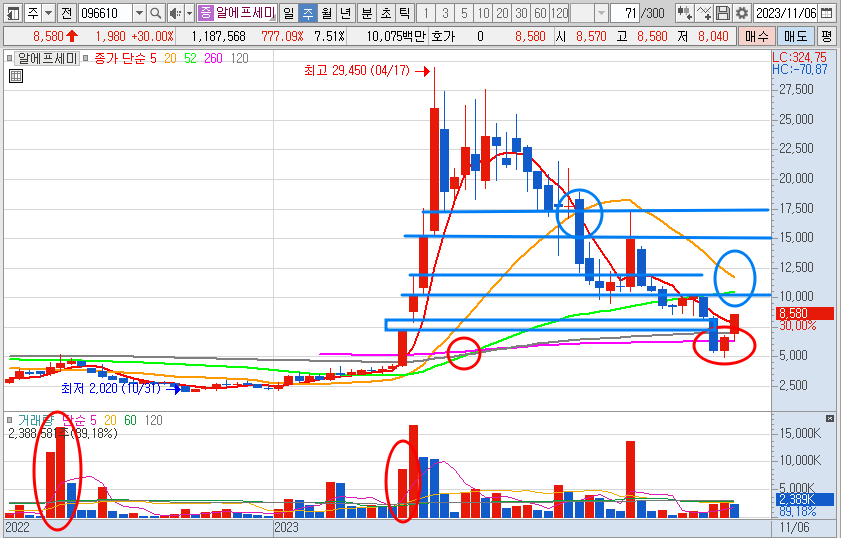Click the 평 button
The width and height of the screenshot is (841, 538).
[x=826, y=36]
